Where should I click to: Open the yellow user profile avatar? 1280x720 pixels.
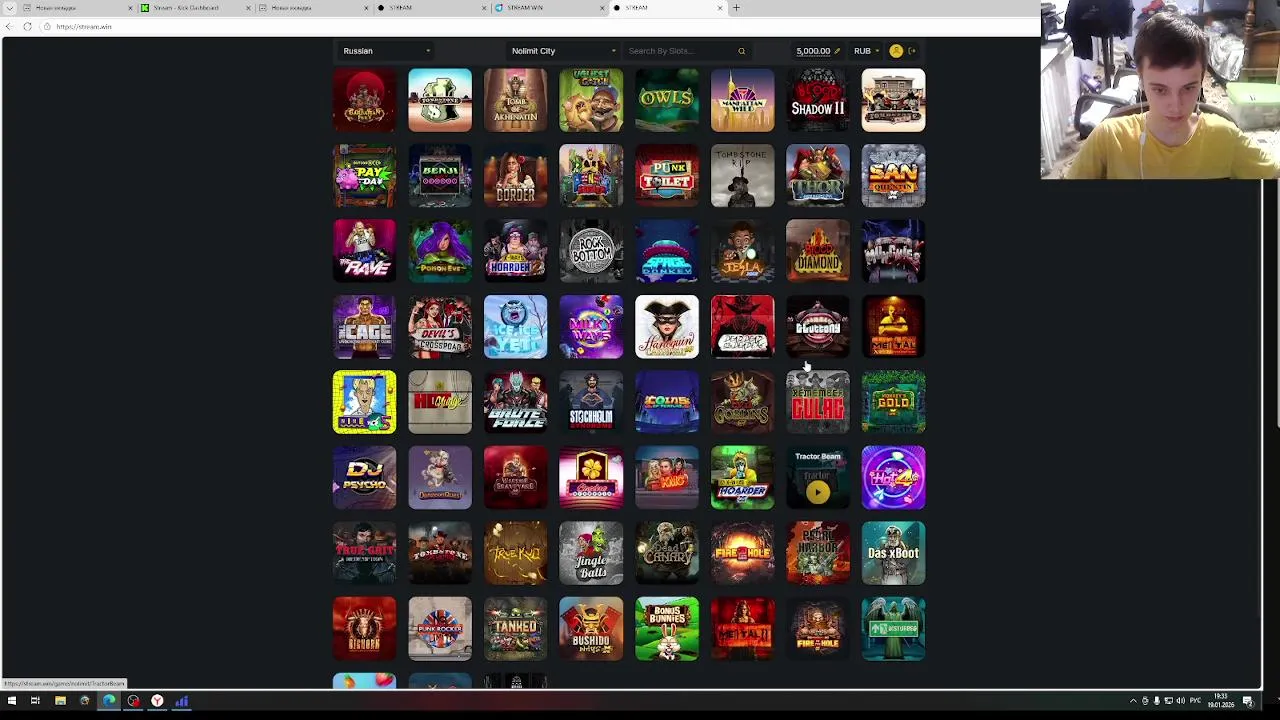pos(896,51)
